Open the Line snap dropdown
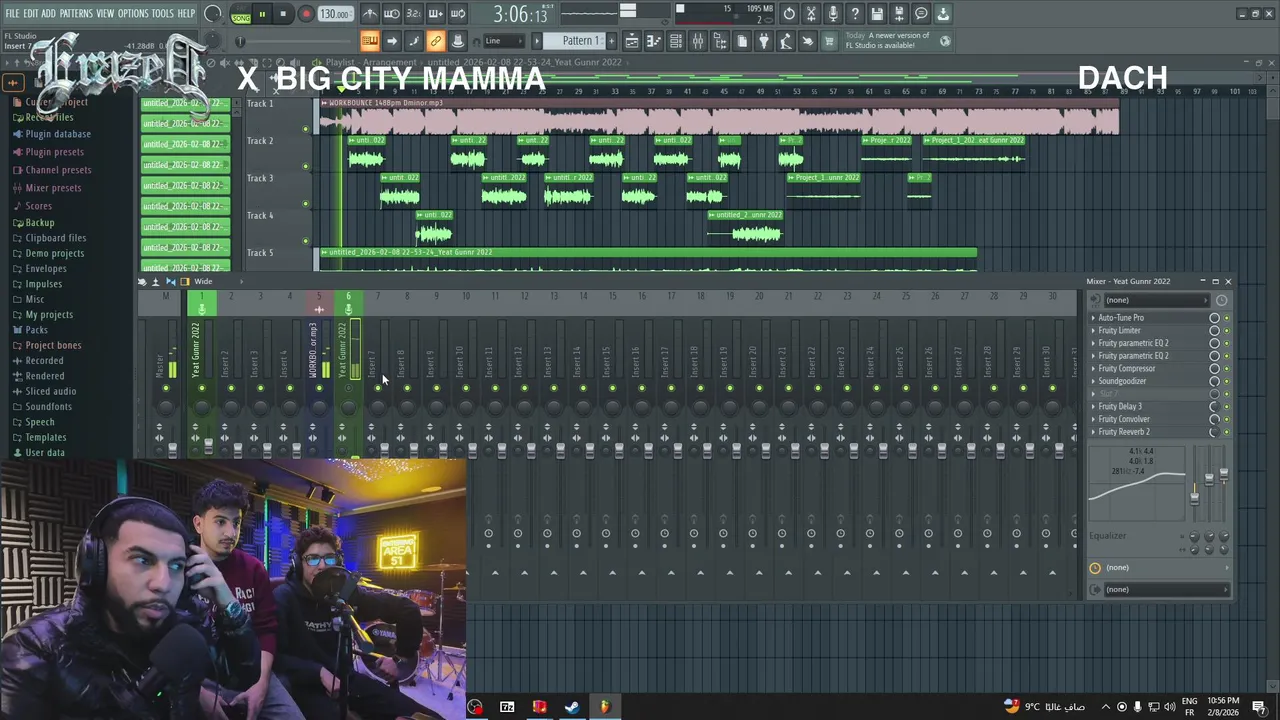 [x=503, y=41]
